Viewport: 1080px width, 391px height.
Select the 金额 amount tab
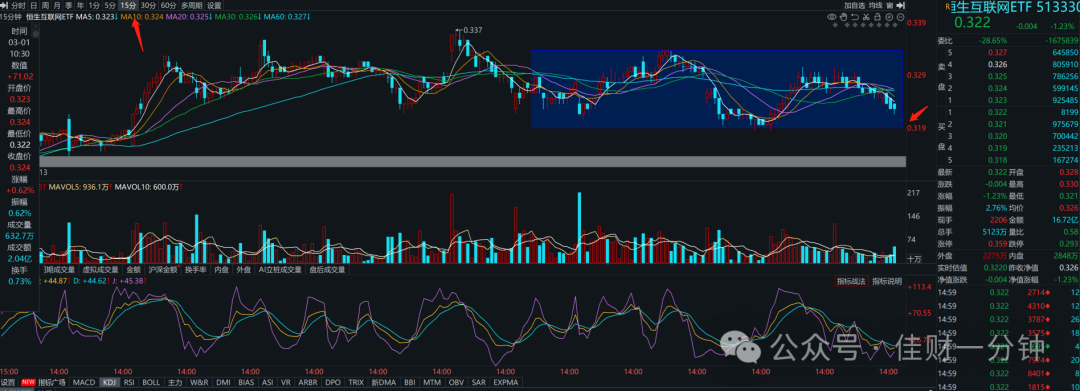135,270
